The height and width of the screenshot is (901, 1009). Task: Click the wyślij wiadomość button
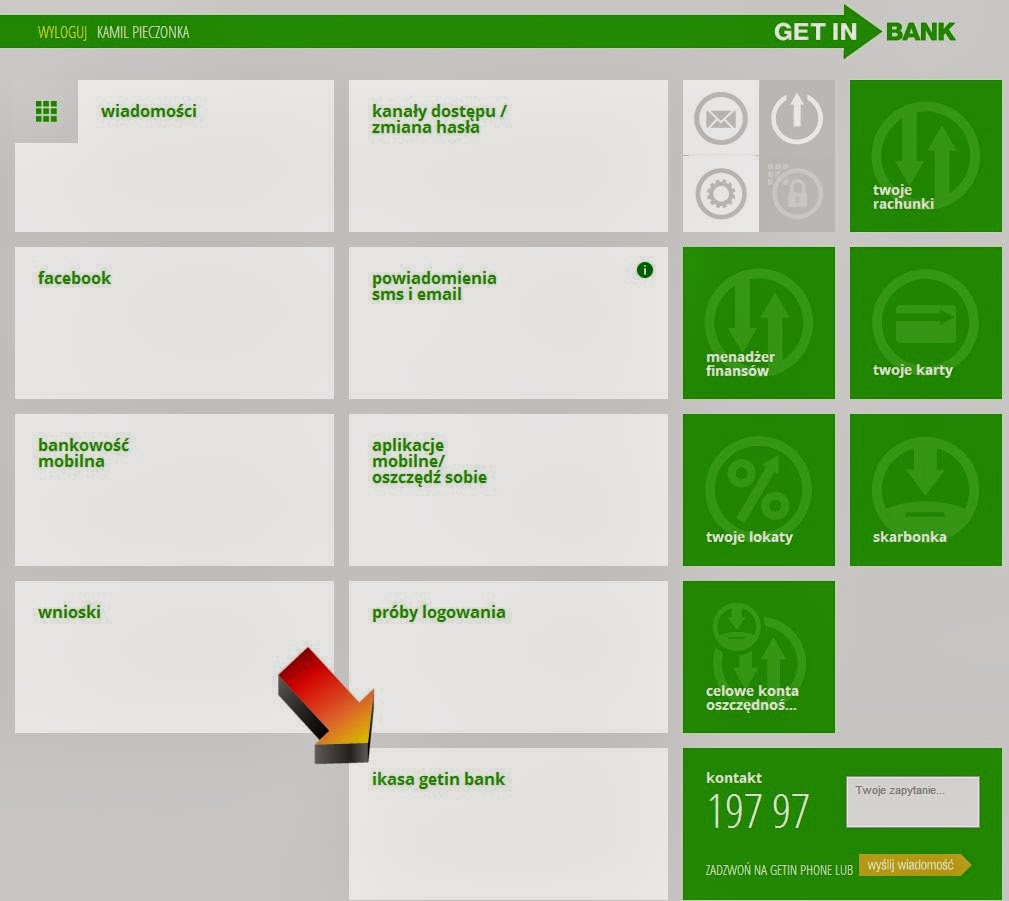pyautogui.click(x=914, y=865)
